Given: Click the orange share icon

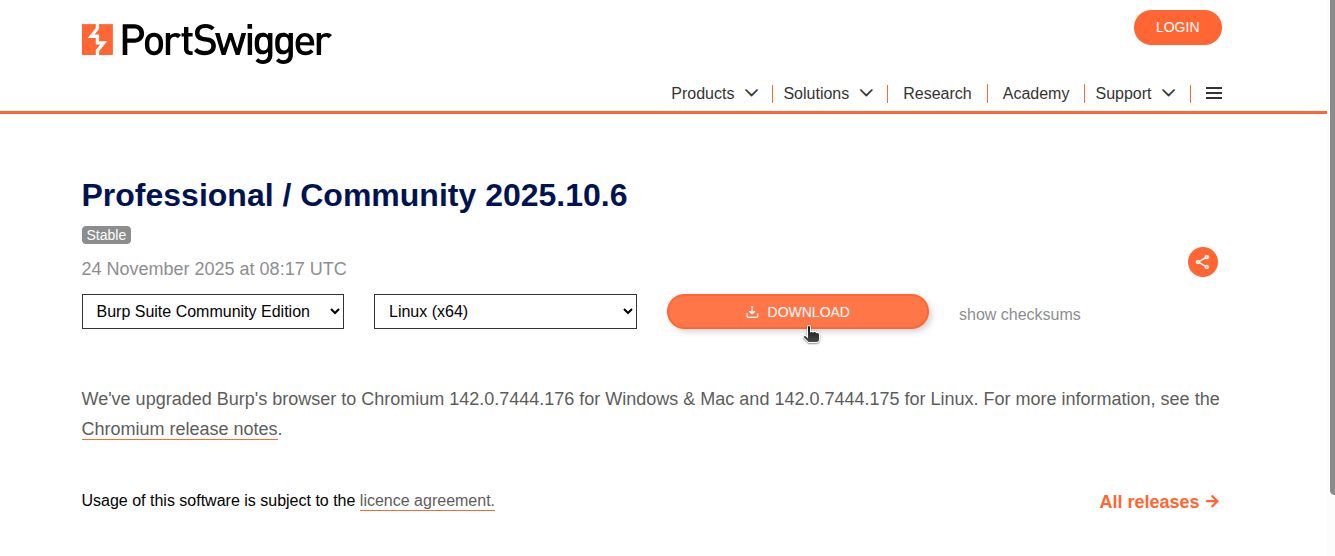Looking at the screenshot, I should (x=1202, y=262).
